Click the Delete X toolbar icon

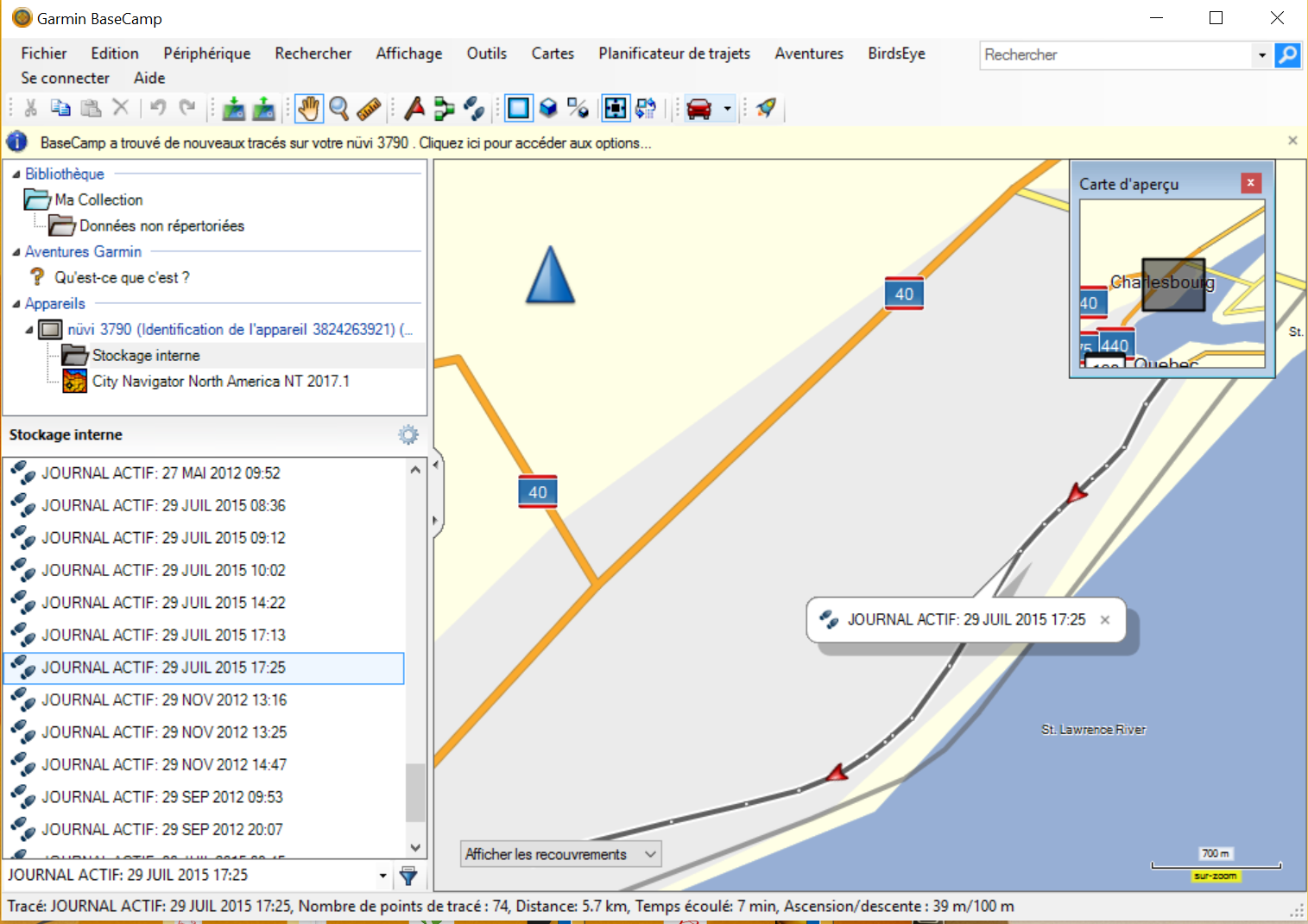[121, 108]
